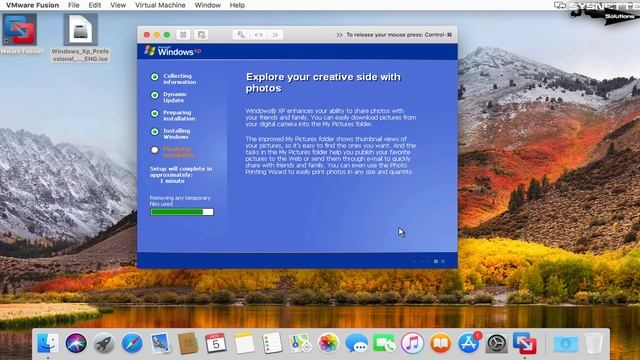
Task: Launch Siri from the dock
Action: 76,343
